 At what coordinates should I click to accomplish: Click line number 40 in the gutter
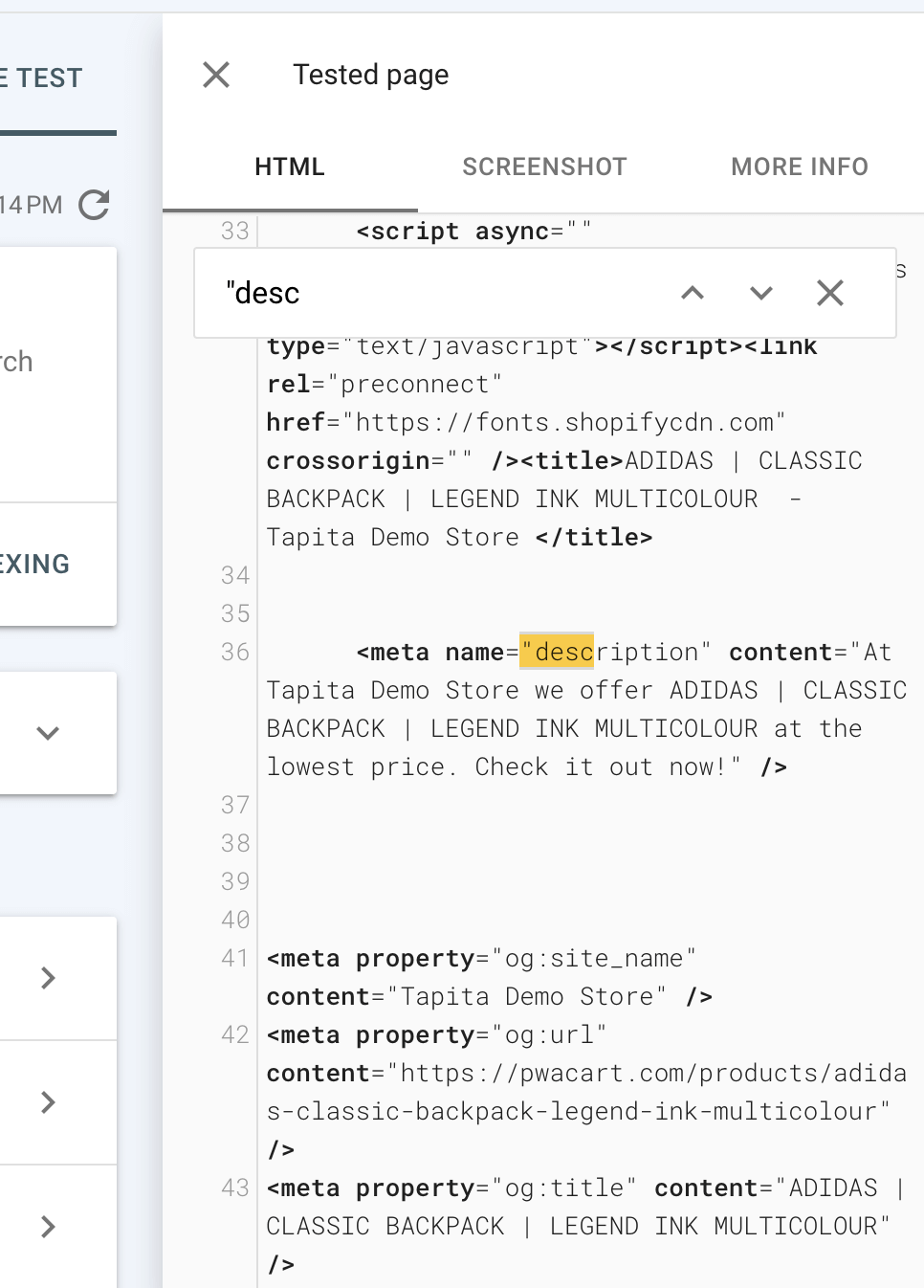click(x=235, y=920)
